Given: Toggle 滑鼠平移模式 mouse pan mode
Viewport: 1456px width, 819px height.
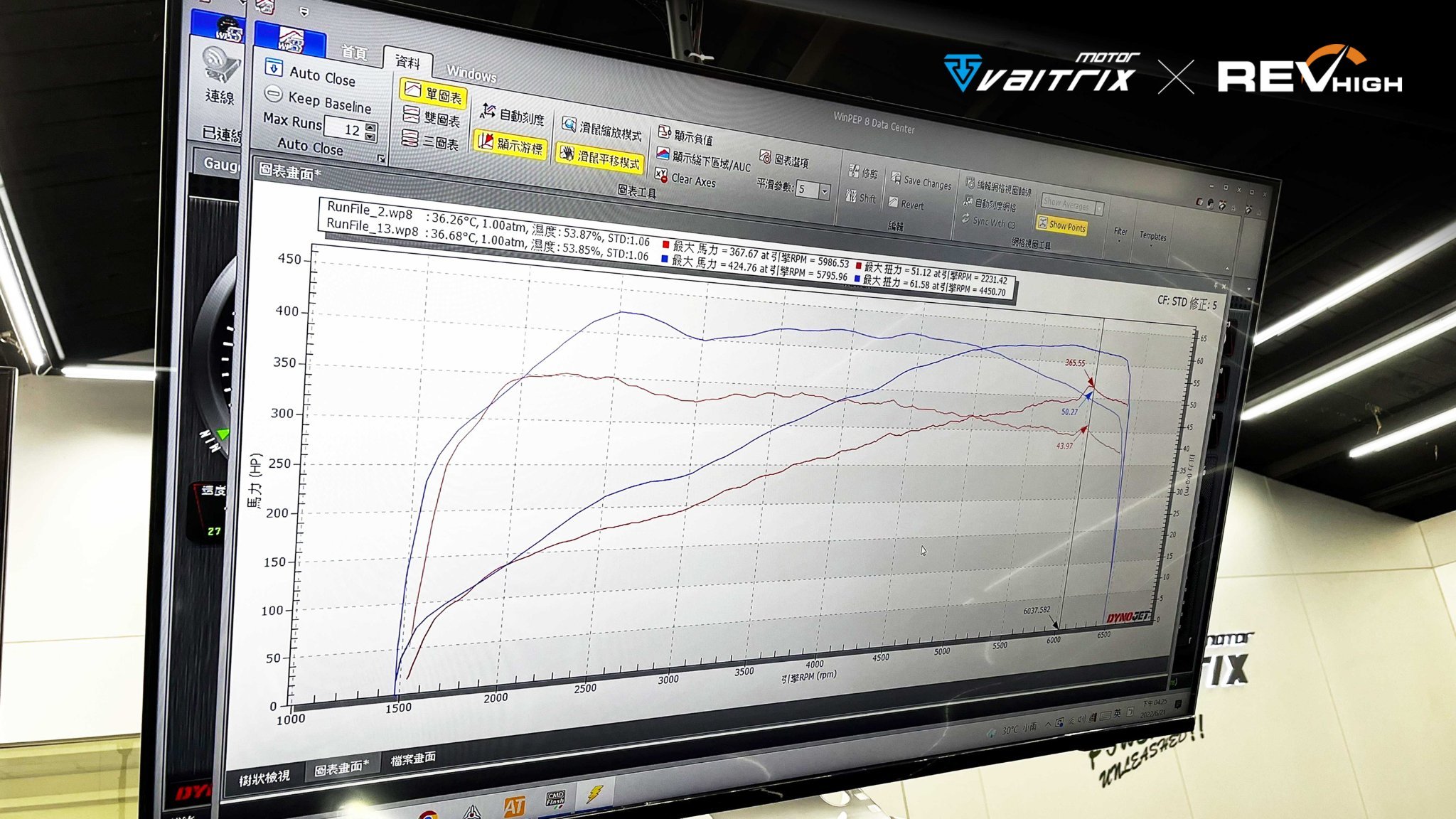Looking at the screenshot, I should [599, 157].
